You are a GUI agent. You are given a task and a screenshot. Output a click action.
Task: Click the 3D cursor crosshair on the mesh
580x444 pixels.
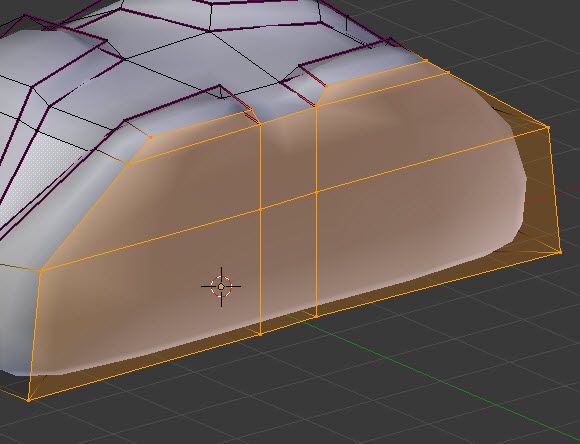[x=221, y=286]
